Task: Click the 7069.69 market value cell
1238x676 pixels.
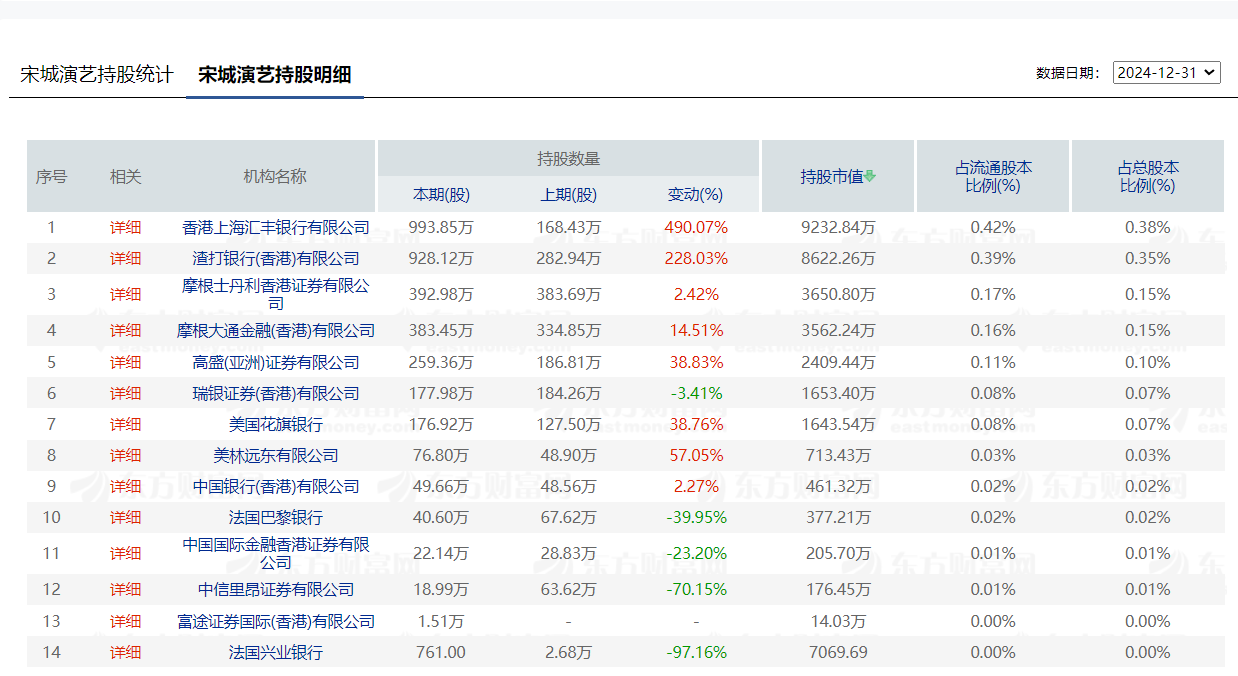Action: click(x=838, y=652)
